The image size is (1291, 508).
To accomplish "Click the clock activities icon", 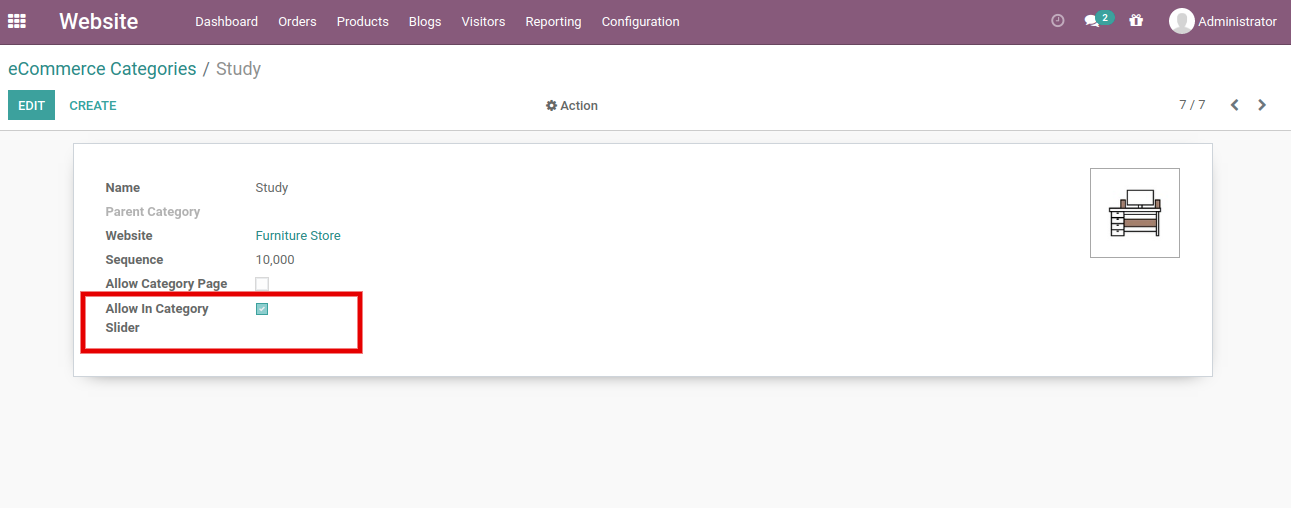I will pos(1058,21).
